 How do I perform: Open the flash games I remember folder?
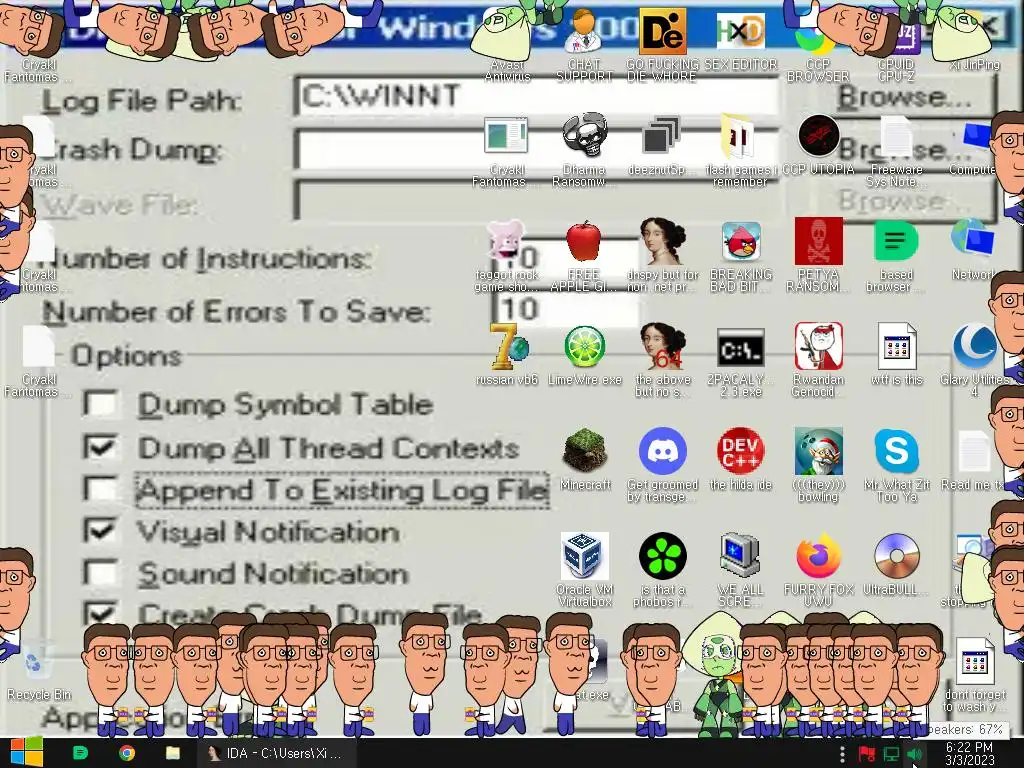click(x=739, y=137)
